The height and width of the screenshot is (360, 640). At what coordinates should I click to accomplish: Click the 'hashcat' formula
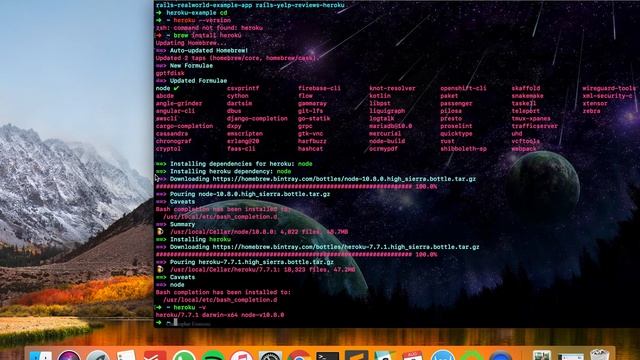[310, 149]
